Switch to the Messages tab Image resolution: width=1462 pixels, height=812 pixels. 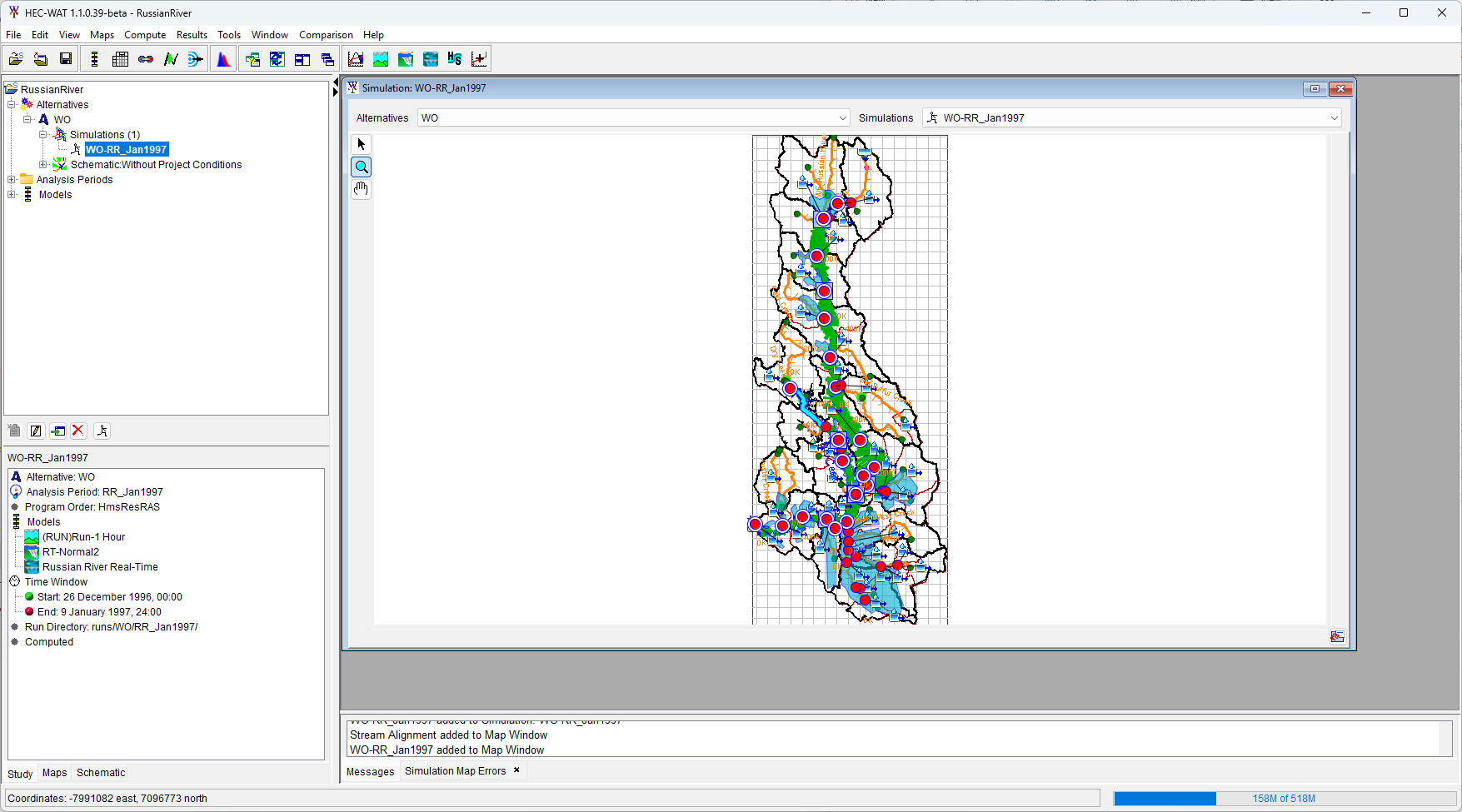[x=370, y=772]
